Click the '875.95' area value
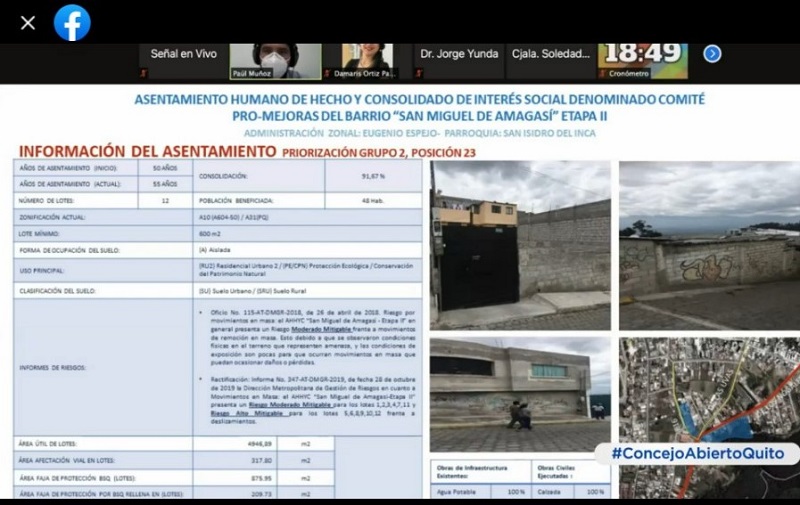Viewport: 800px width, 505px height. tap(261, 478)
